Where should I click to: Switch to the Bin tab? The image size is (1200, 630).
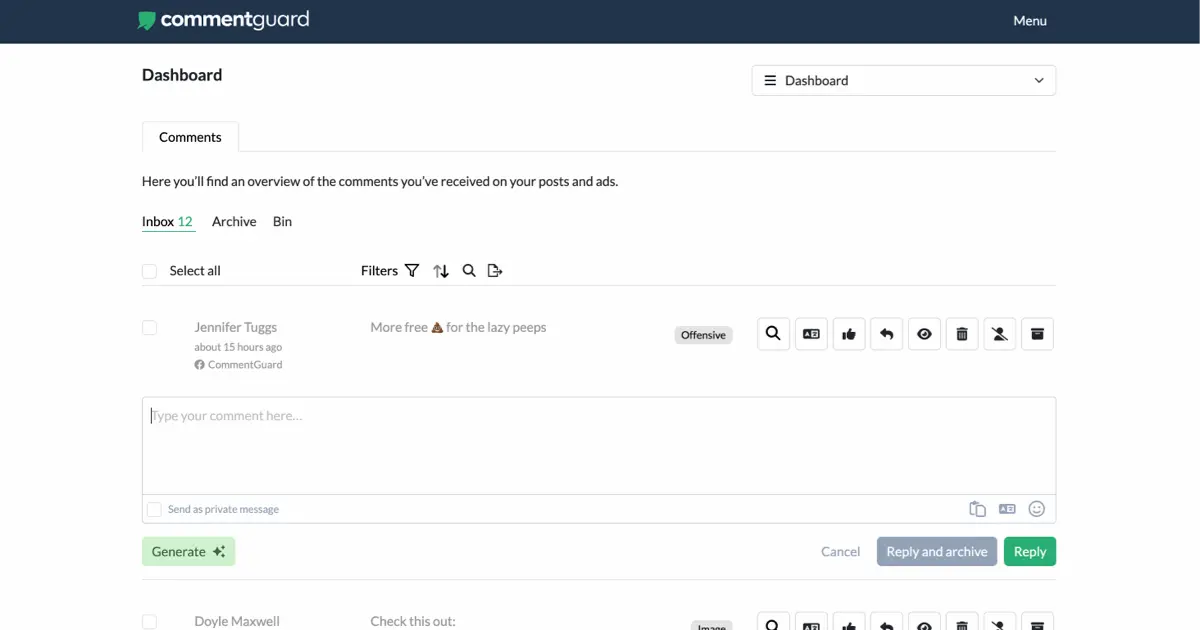(x=281, y=221)
